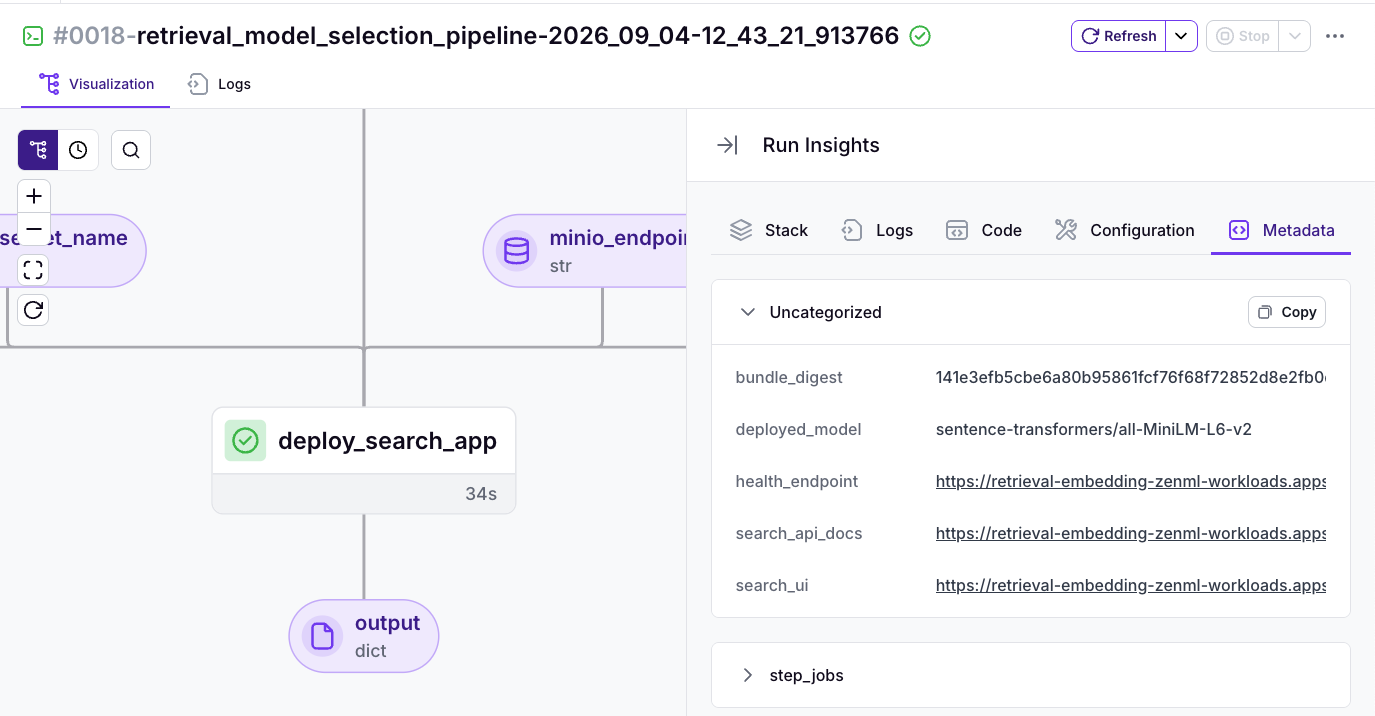Select the DAG graph view toggle
This screenshot has height=716, width=1375.
pos(38,150)
